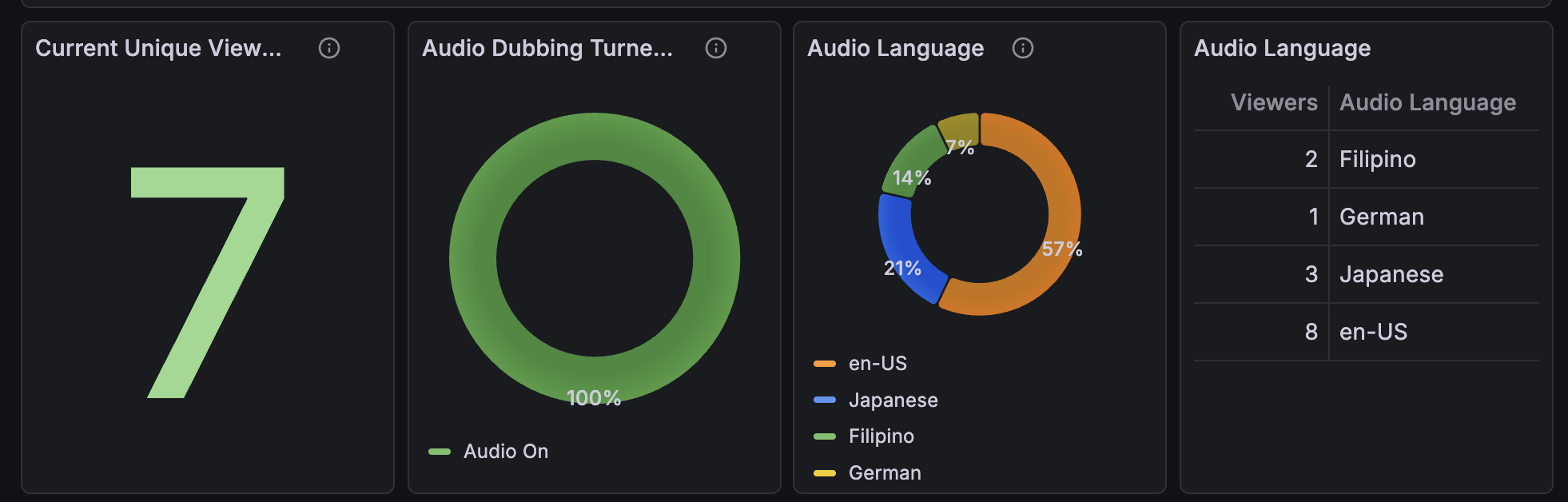This screenshot has height=502, width=1568.
Task: Open the Audio Dubbing panel title menu
Action: (x=547, y=48)
